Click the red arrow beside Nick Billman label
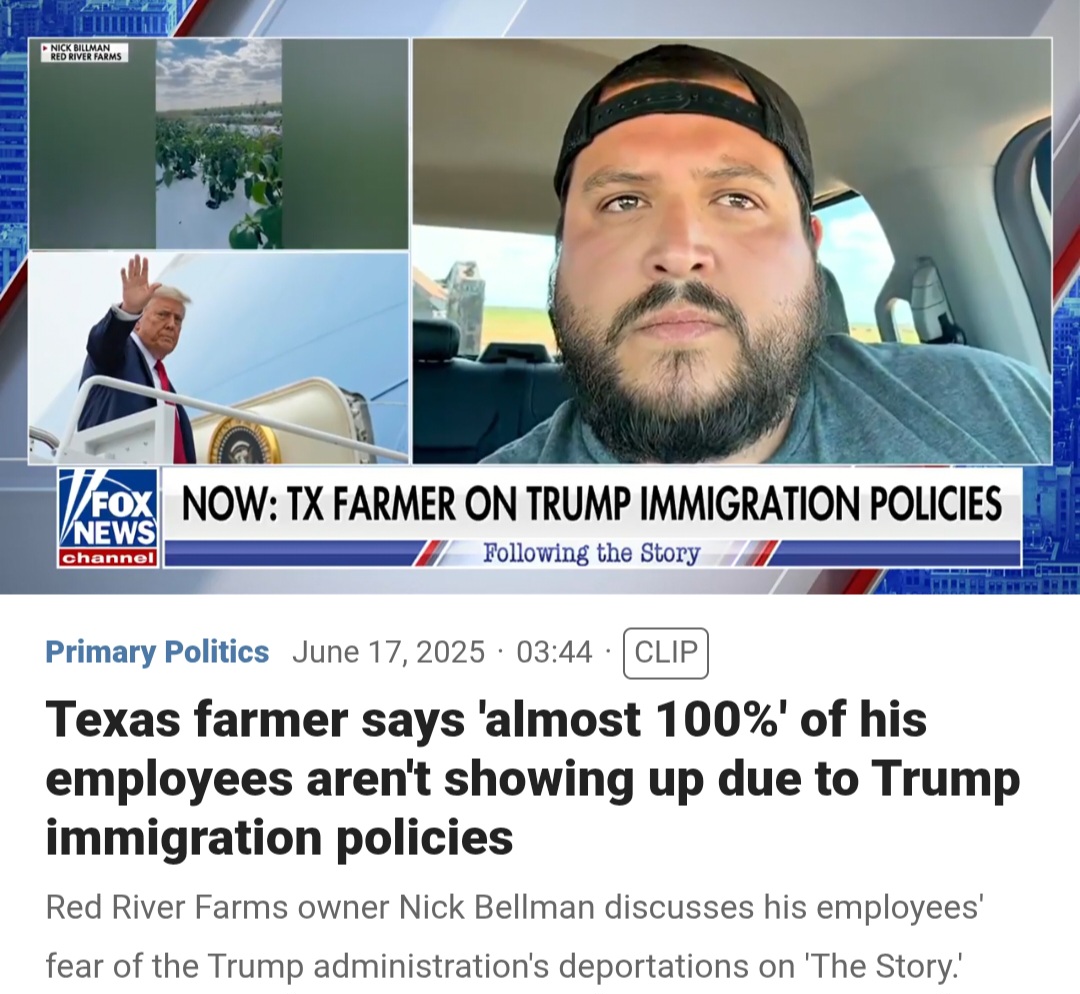 45,48
